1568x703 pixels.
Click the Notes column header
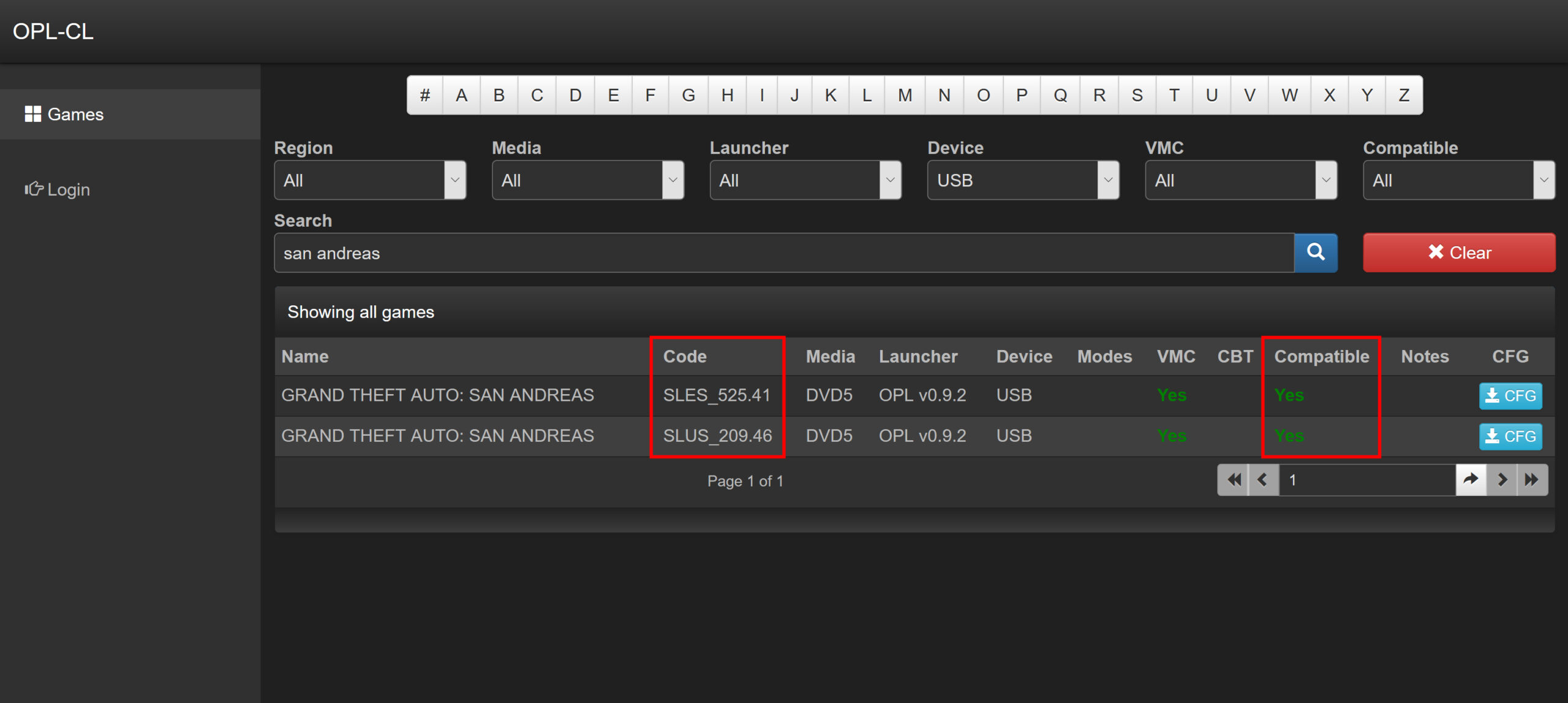1425,357
